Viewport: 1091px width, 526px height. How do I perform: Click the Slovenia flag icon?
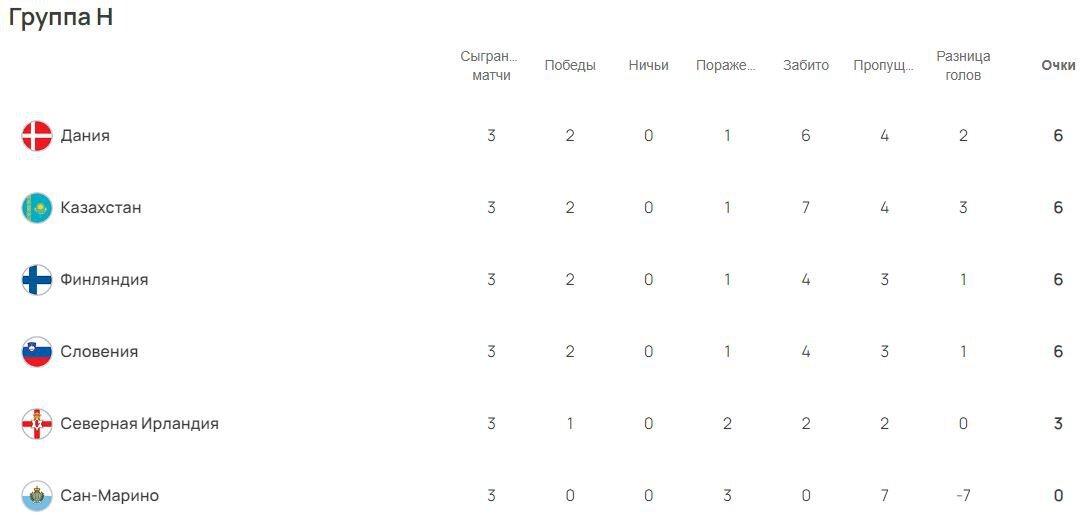(36, 351)
